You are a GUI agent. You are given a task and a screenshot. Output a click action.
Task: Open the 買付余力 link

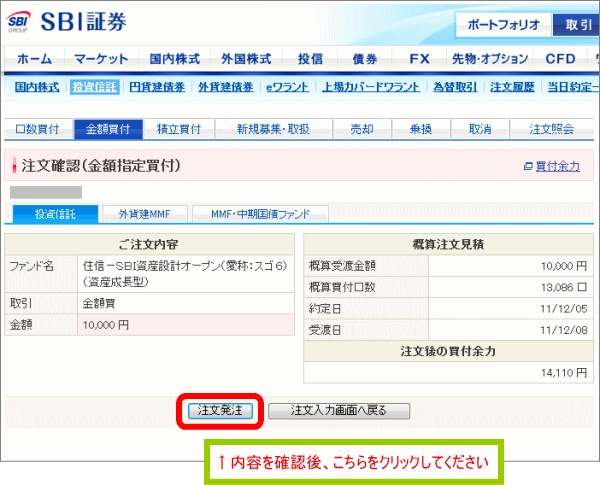click(558, 167)
